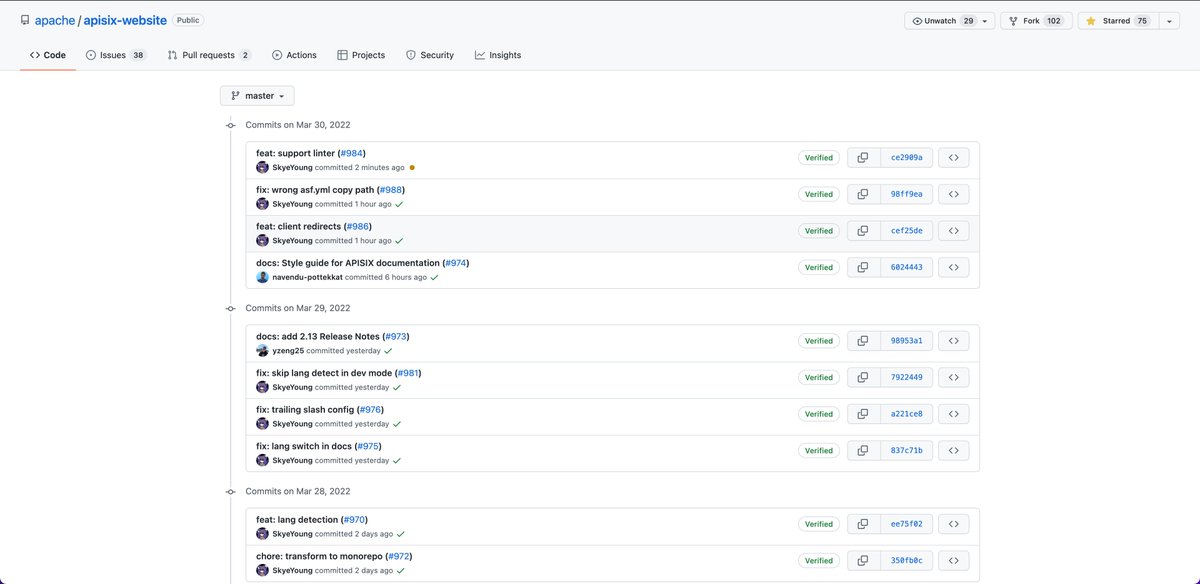The height and width of the screenshot is (584, 1200).
Task: Switch to the Actions tab
Action: click(x=294, y=55)
